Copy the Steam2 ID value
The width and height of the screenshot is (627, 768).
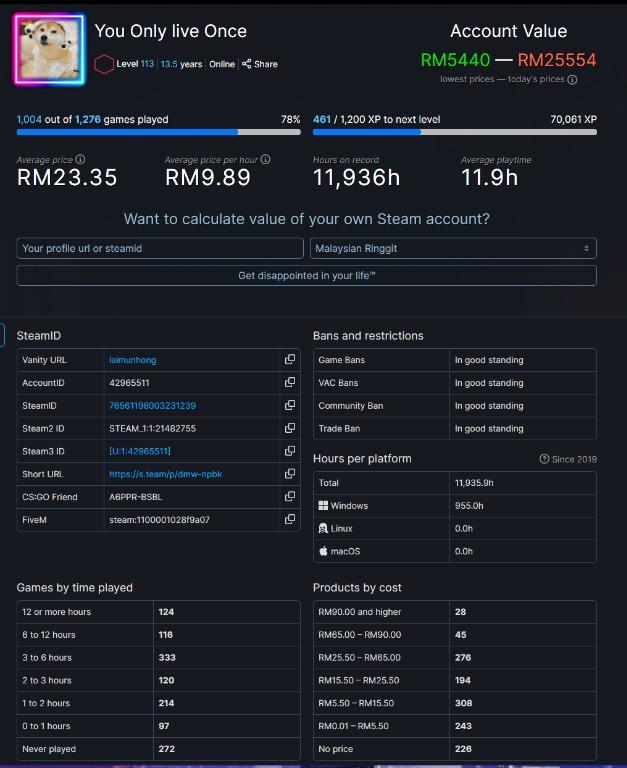[x=290, y=428]
